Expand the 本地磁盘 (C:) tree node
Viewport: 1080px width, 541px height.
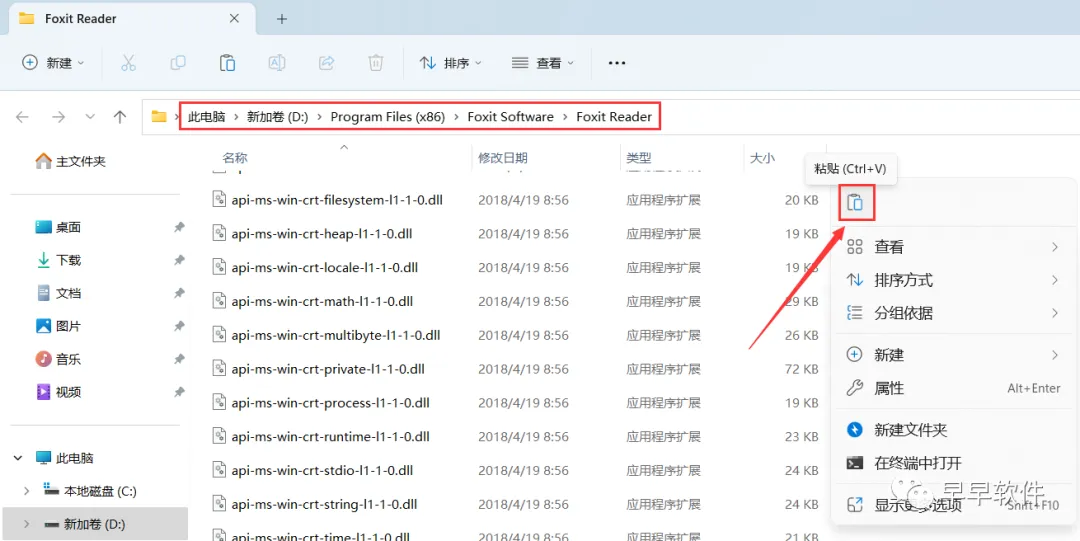26,491
